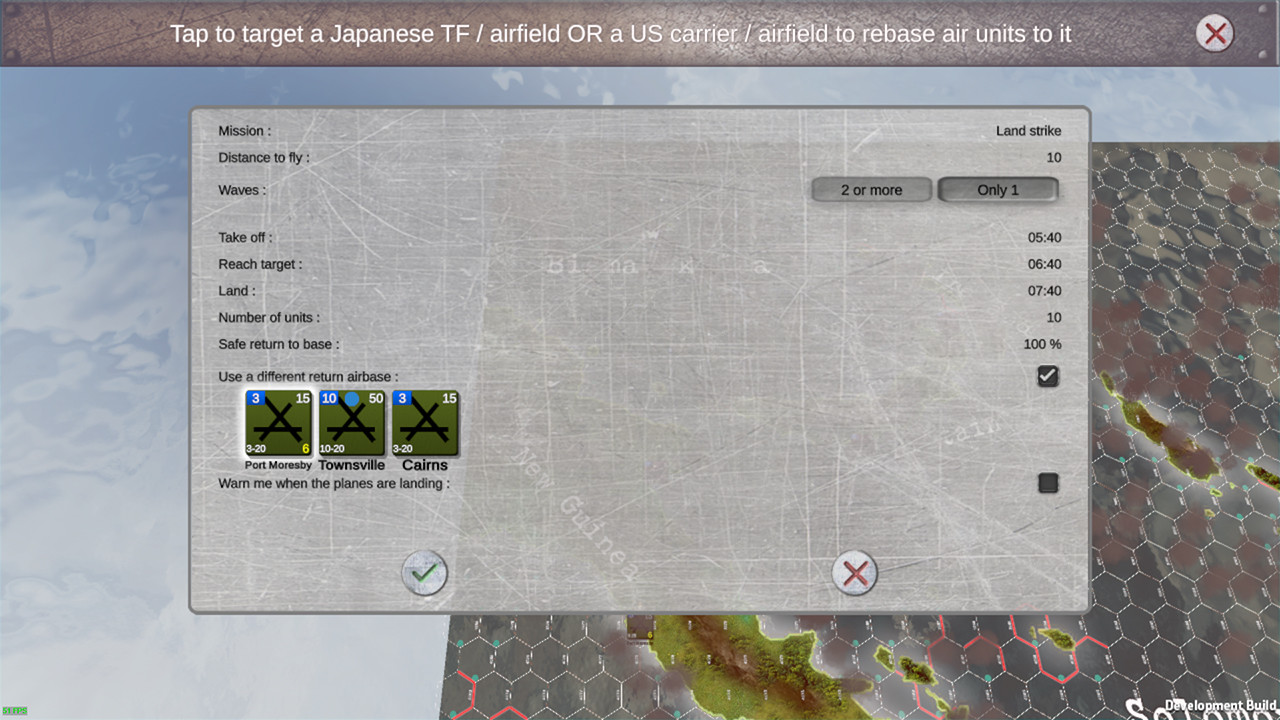Click the "Take off" time value 05:40

pyautogui.click(x=1046, y=237)
